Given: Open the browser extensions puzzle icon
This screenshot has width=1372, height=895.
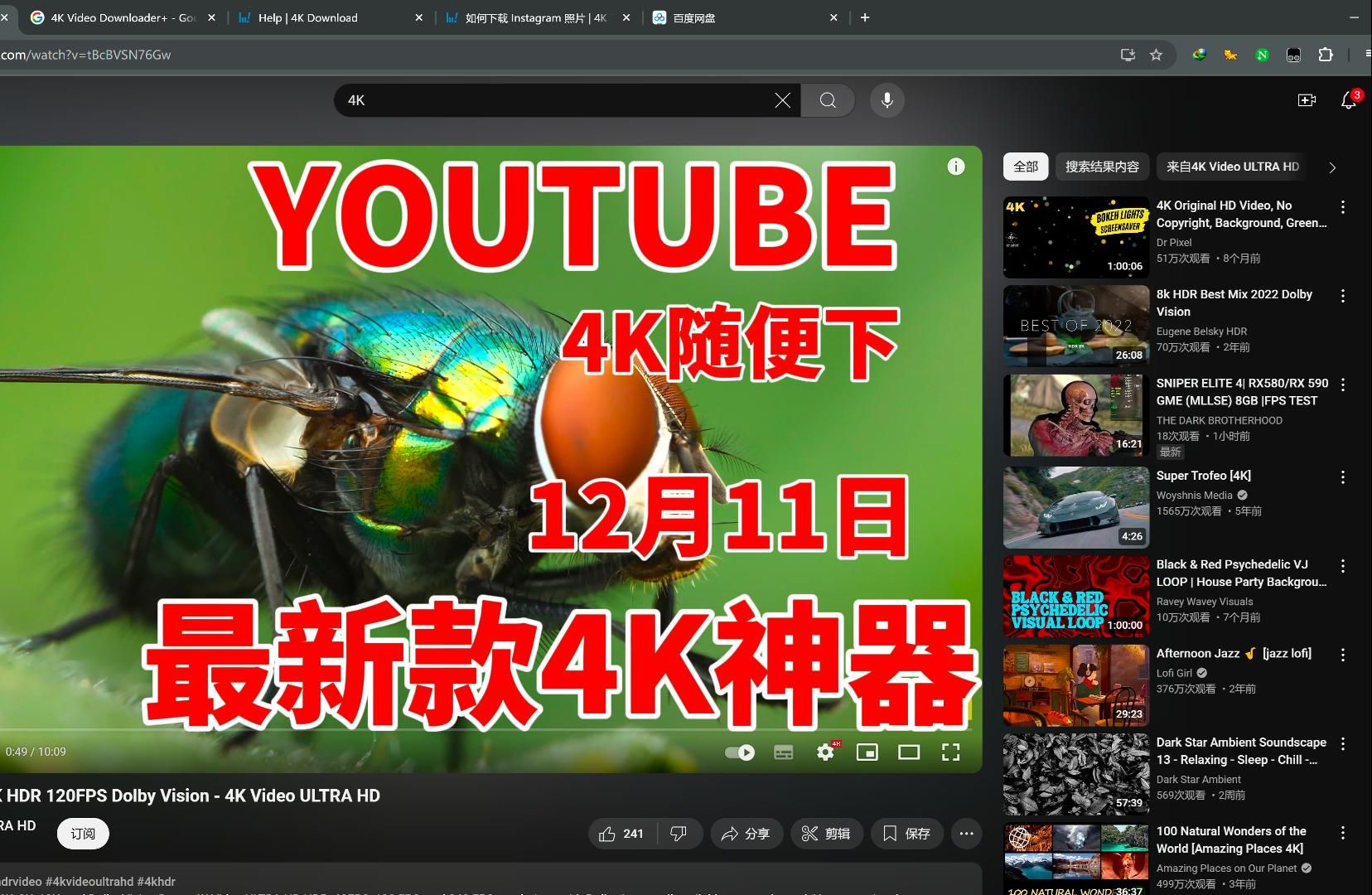Looking at the screenshot, I should pos(1326,55).
